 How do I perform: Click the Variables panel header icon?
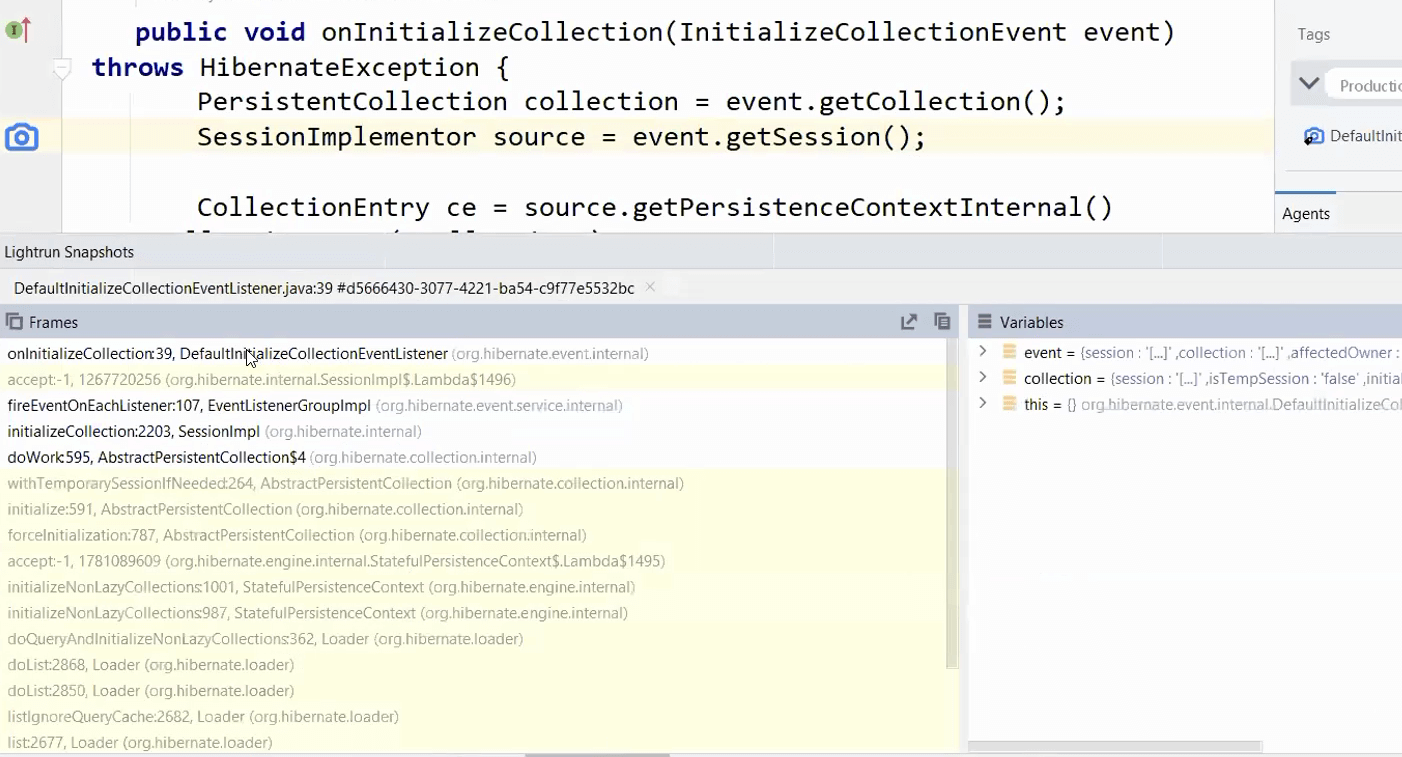[984, 322]
